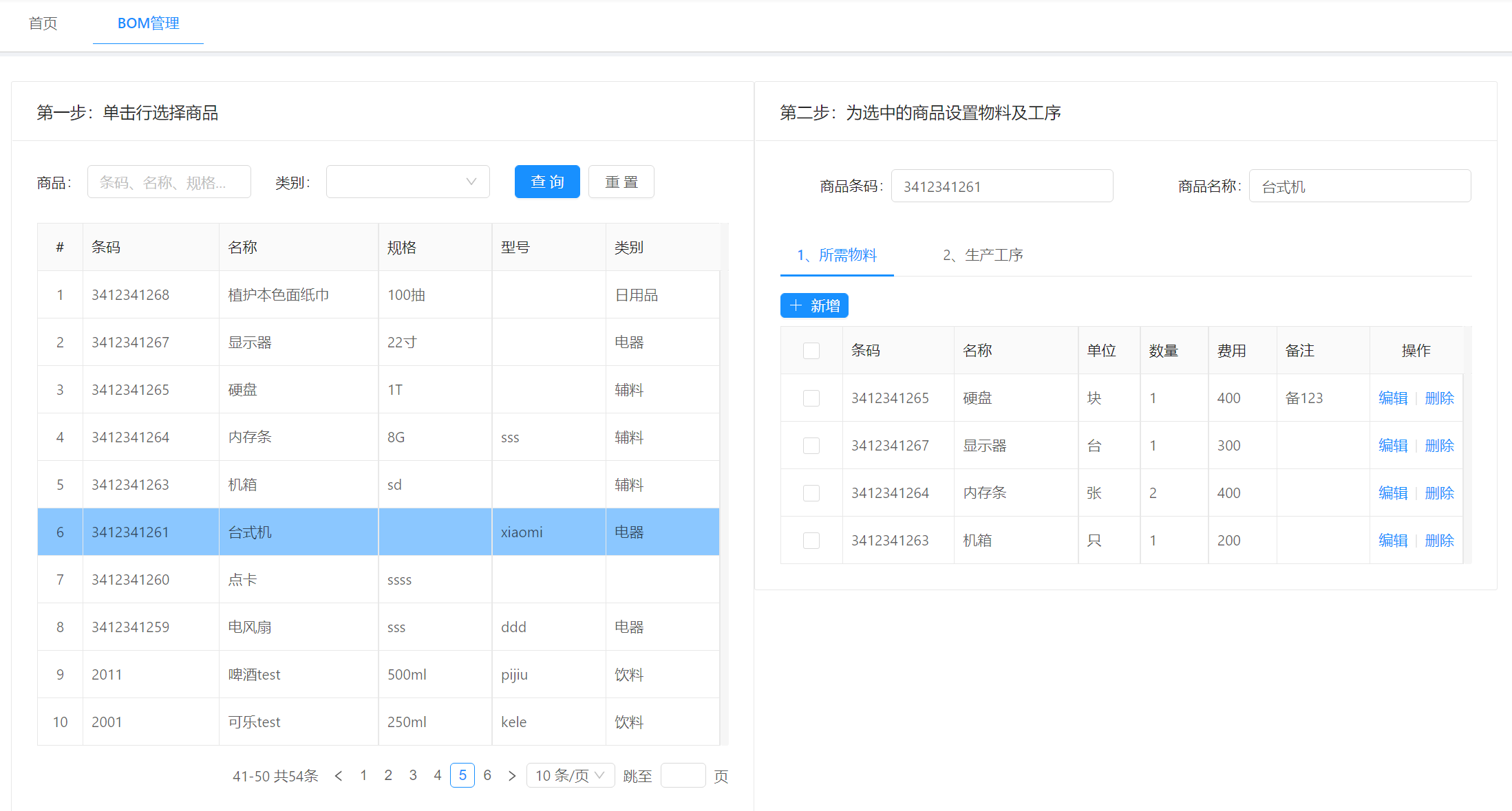Delete the 内存条 material row
The image size is (1512, 811).
point(1439,493)
